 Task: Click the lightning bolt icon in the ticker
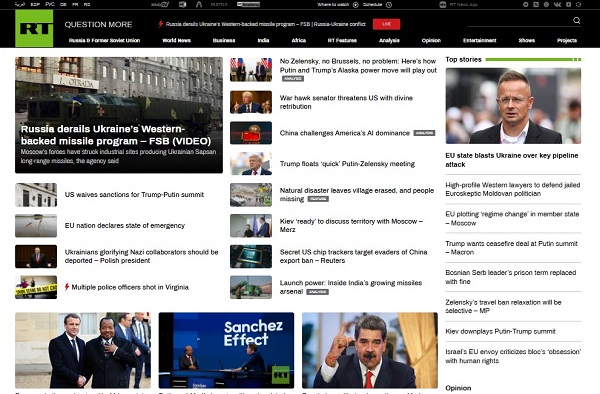(161, 24)
